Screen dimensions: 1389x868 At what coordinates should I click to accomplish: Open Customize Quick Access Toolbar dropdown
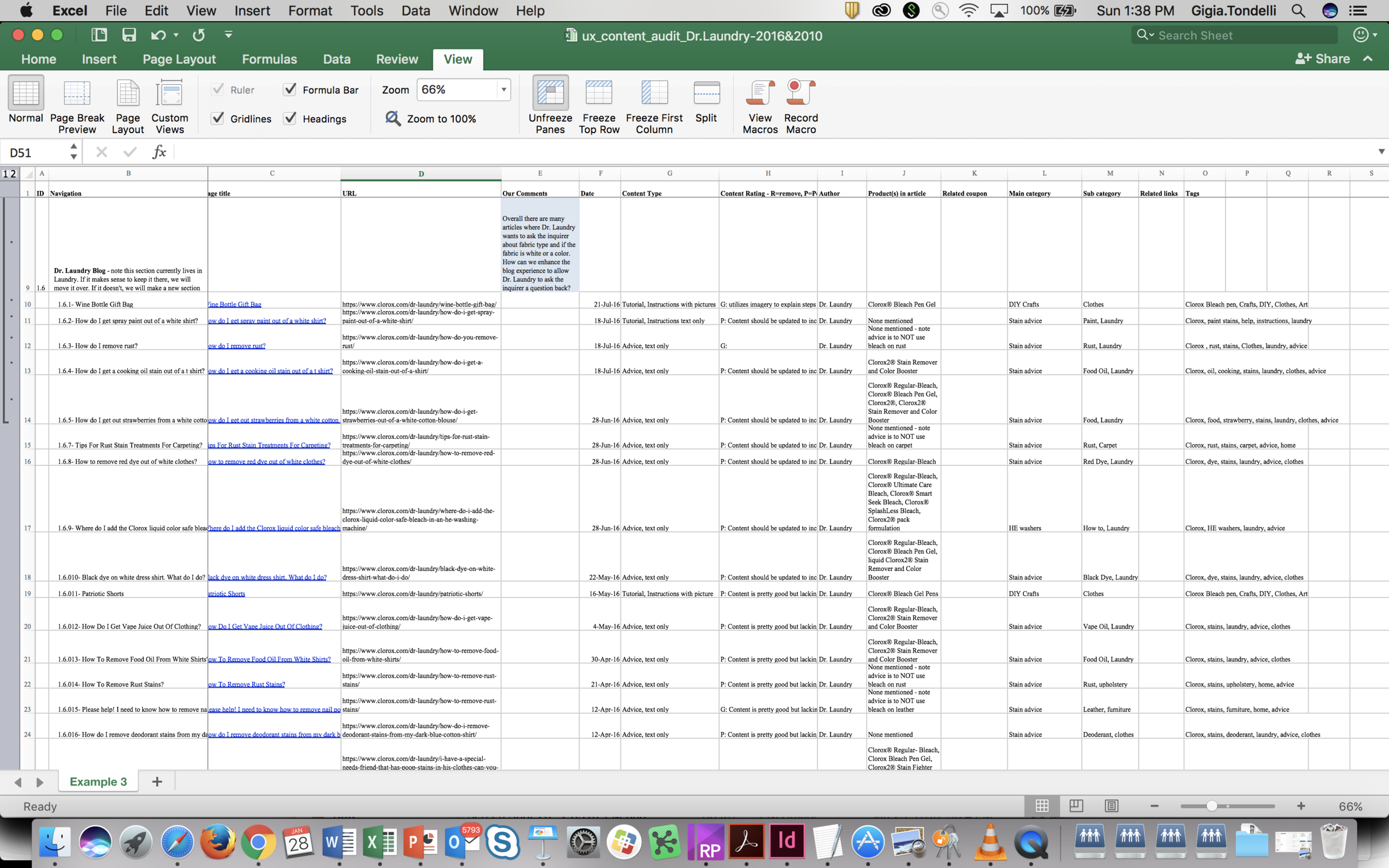(x=228, y=35)
